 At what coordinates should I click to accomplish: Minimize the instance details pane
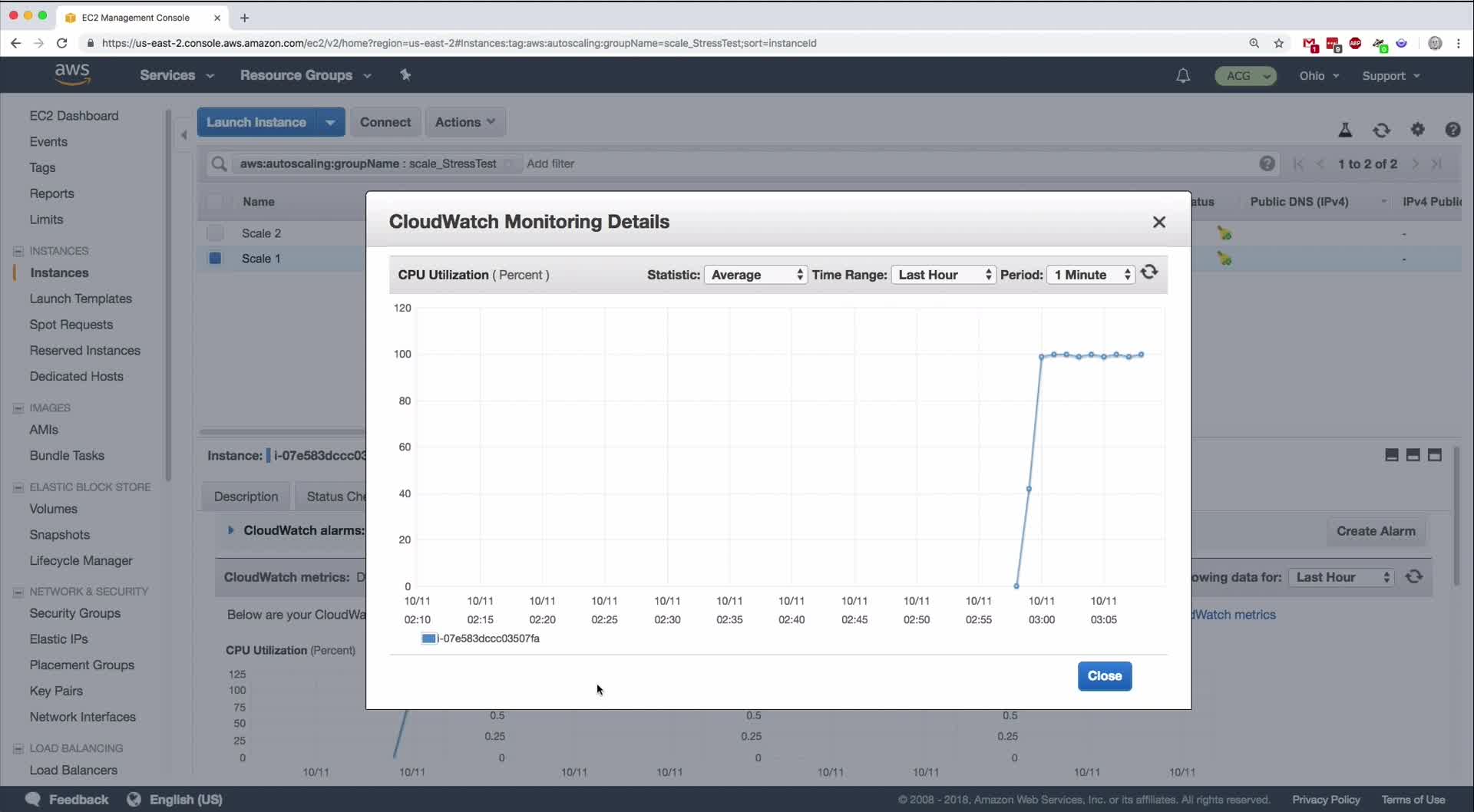pyautogui.click(x=1391, y=455)
